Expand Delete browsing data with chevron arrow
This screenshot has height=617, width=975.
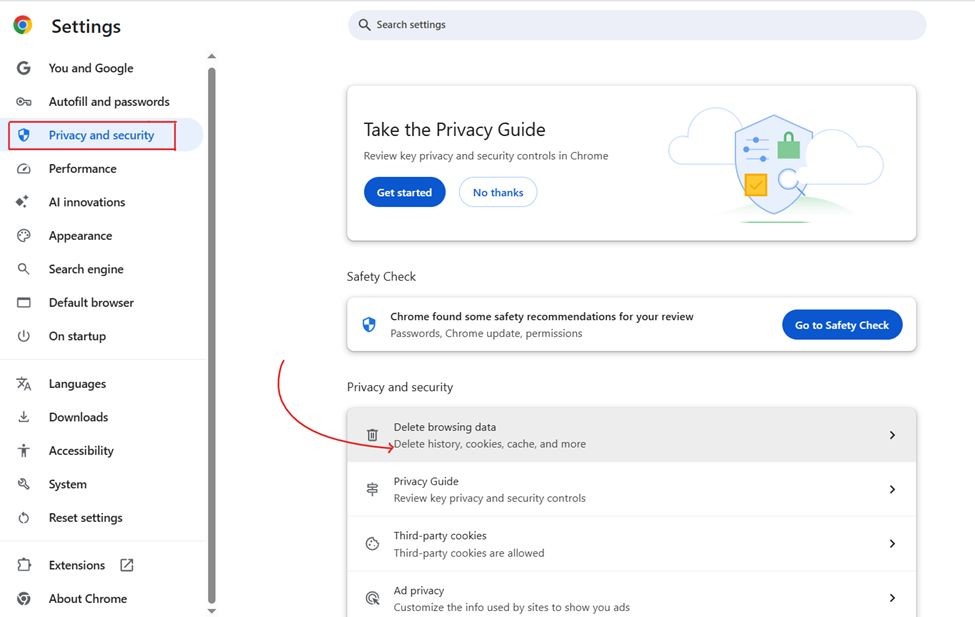892,435
